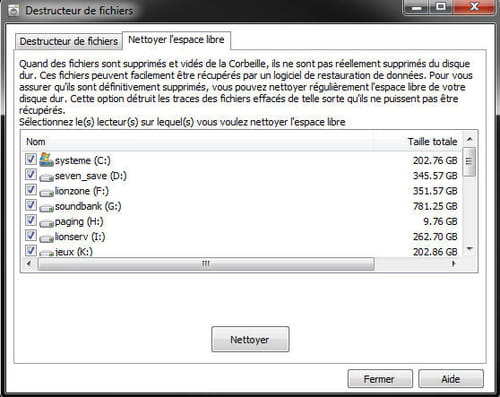Click the 202.86 GB size value
500x397 pixels.
(x=435, y=252)
